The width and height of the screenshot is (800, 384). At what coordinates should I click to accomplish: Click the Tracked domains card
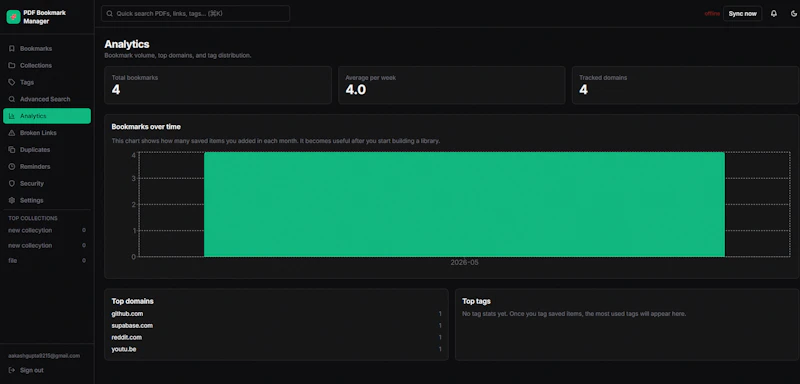pos(685,85)
